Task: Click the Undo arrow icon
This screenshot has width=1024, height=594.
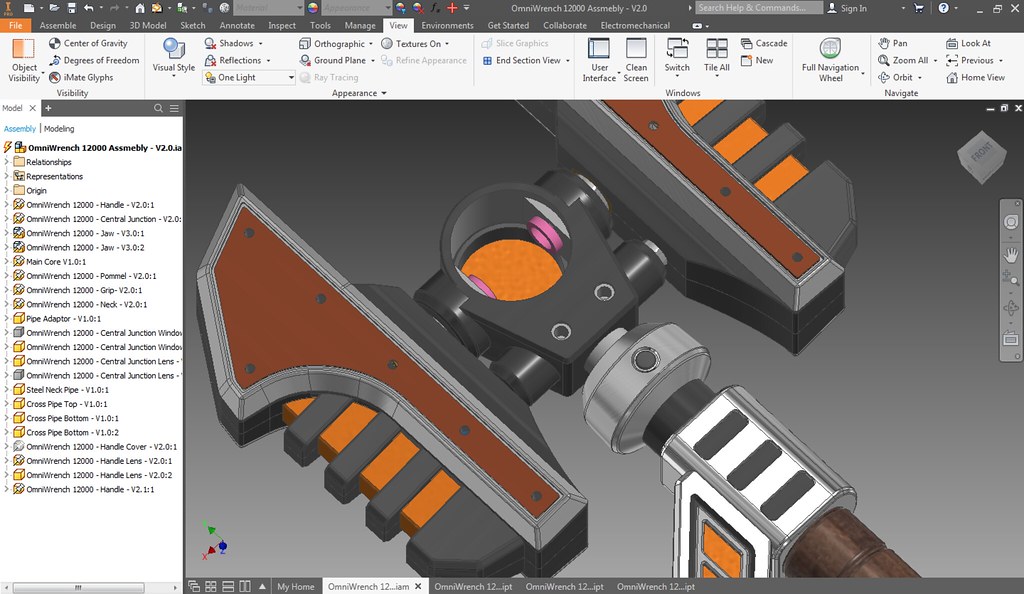Action: point(89,8)
